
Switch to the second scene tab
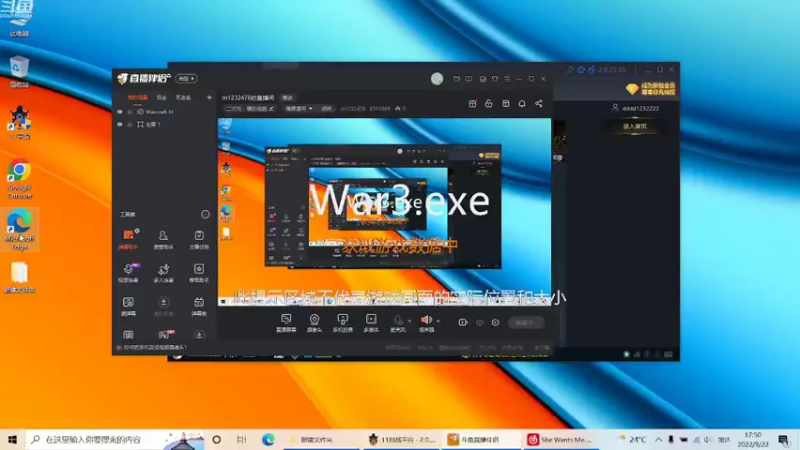click(x=162, y=97)
